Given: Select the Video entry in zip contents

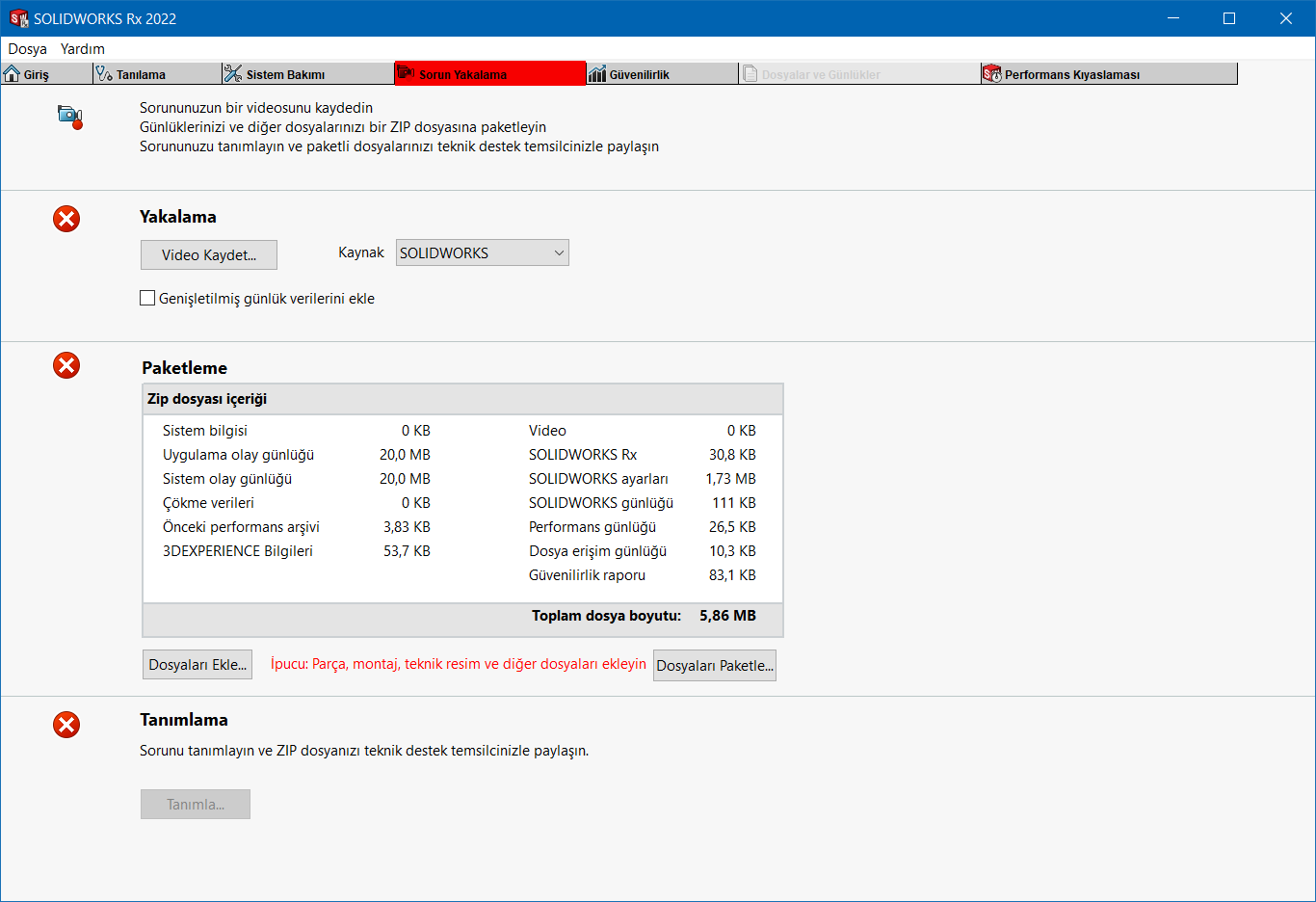Looking at the screenshot, I should (x=643, y=431).
